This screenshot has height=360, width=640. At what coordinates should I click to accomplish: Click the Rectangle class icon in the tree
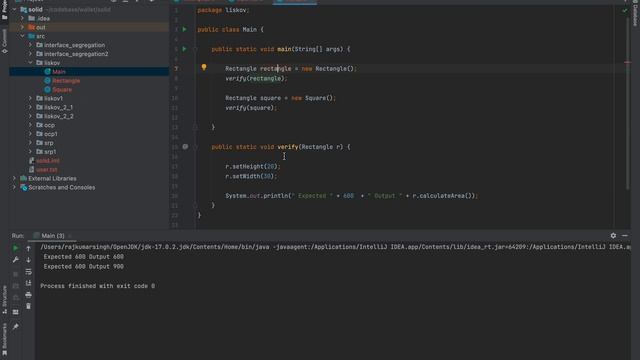47,81
